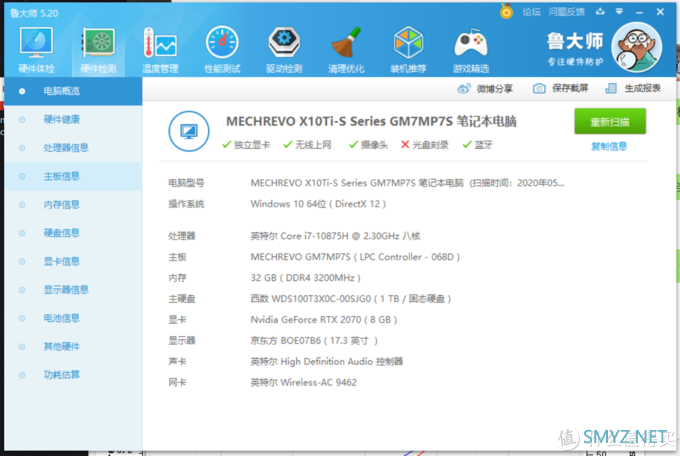Close the 鲁大师 window

click(660, 12)
